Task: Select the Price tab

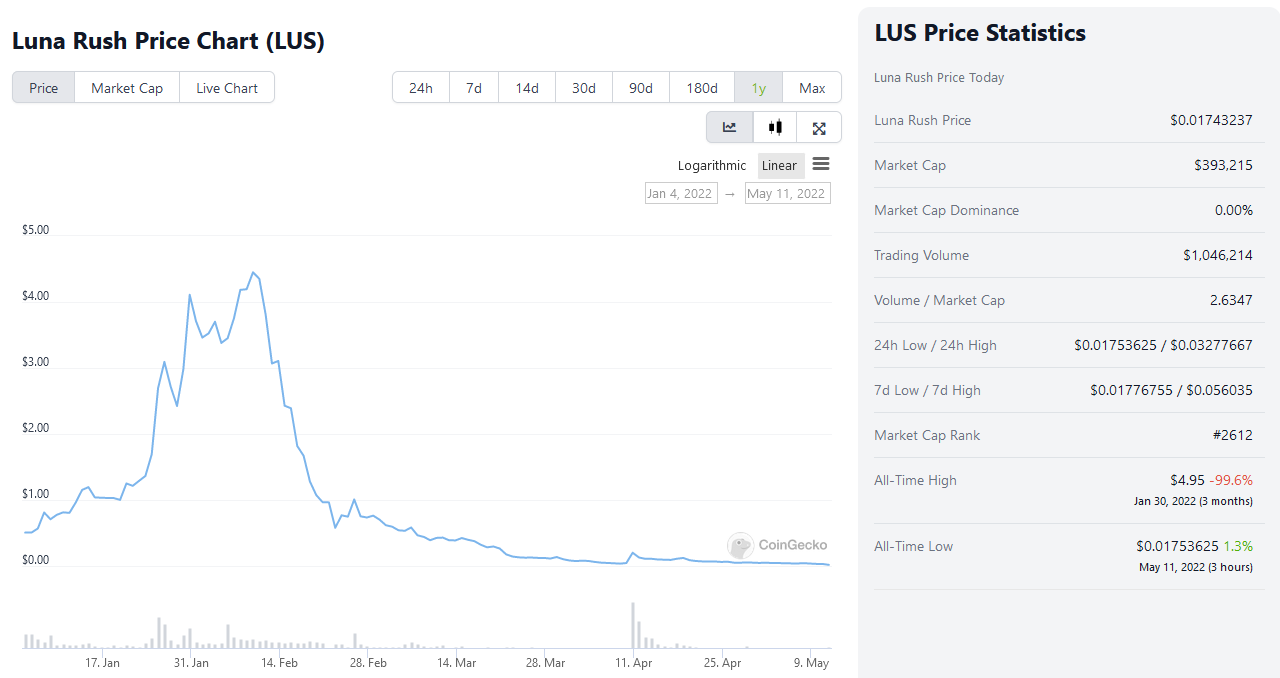Action: [44, 88]
